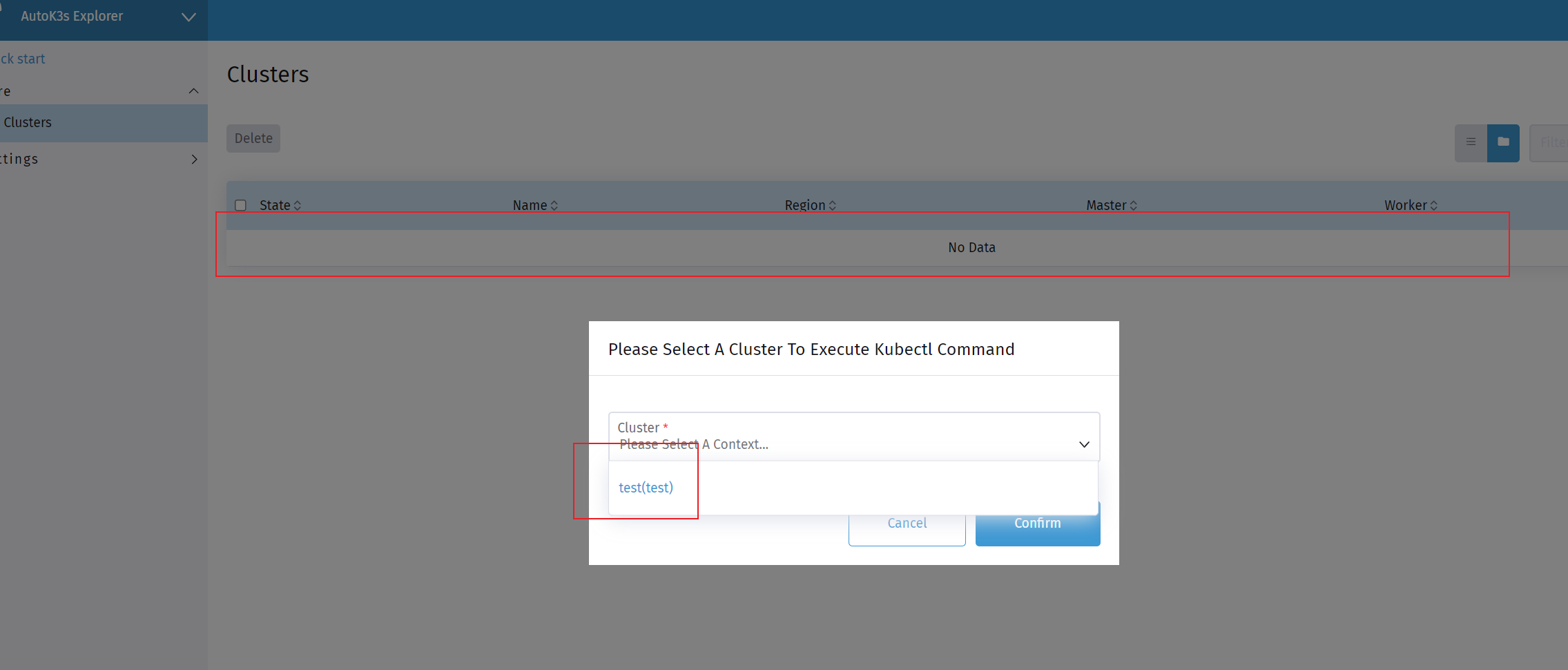Select test(test) from the context list
This screenshot has height=670, width=1568.
646,487
